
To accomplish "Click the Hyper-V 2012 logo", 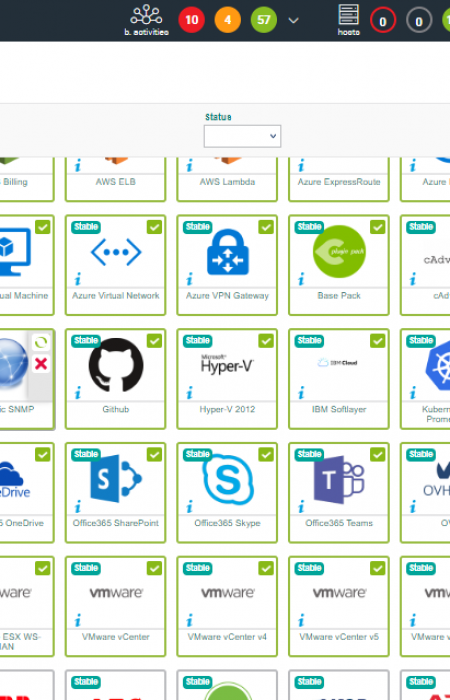I will tap(227, 364).
